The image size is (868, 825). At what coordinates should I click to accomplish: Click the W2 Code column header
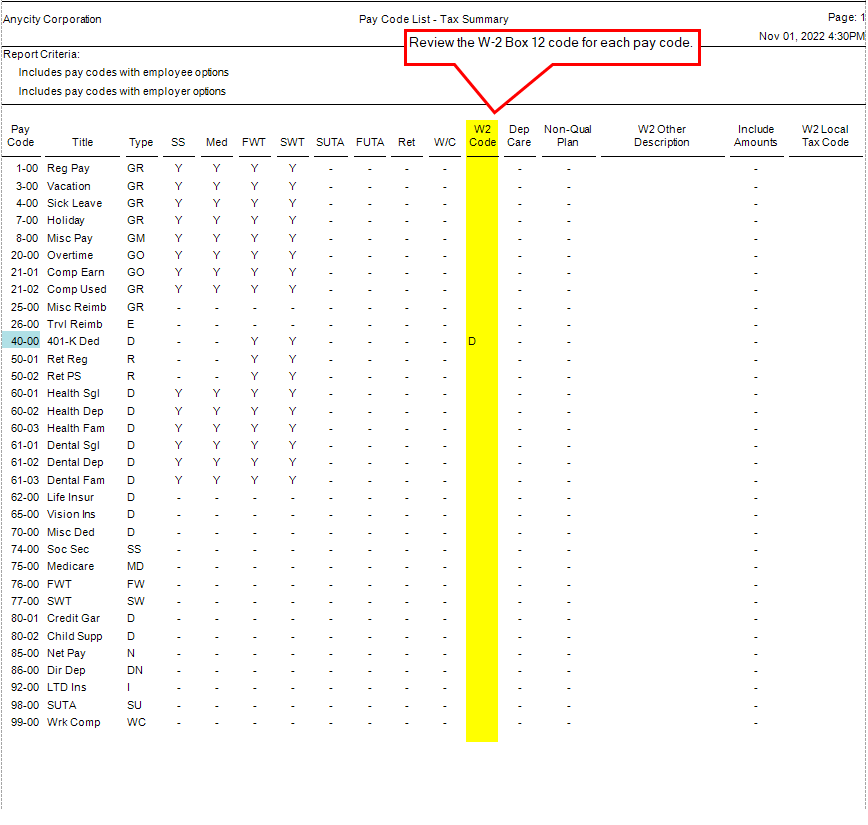482,136
